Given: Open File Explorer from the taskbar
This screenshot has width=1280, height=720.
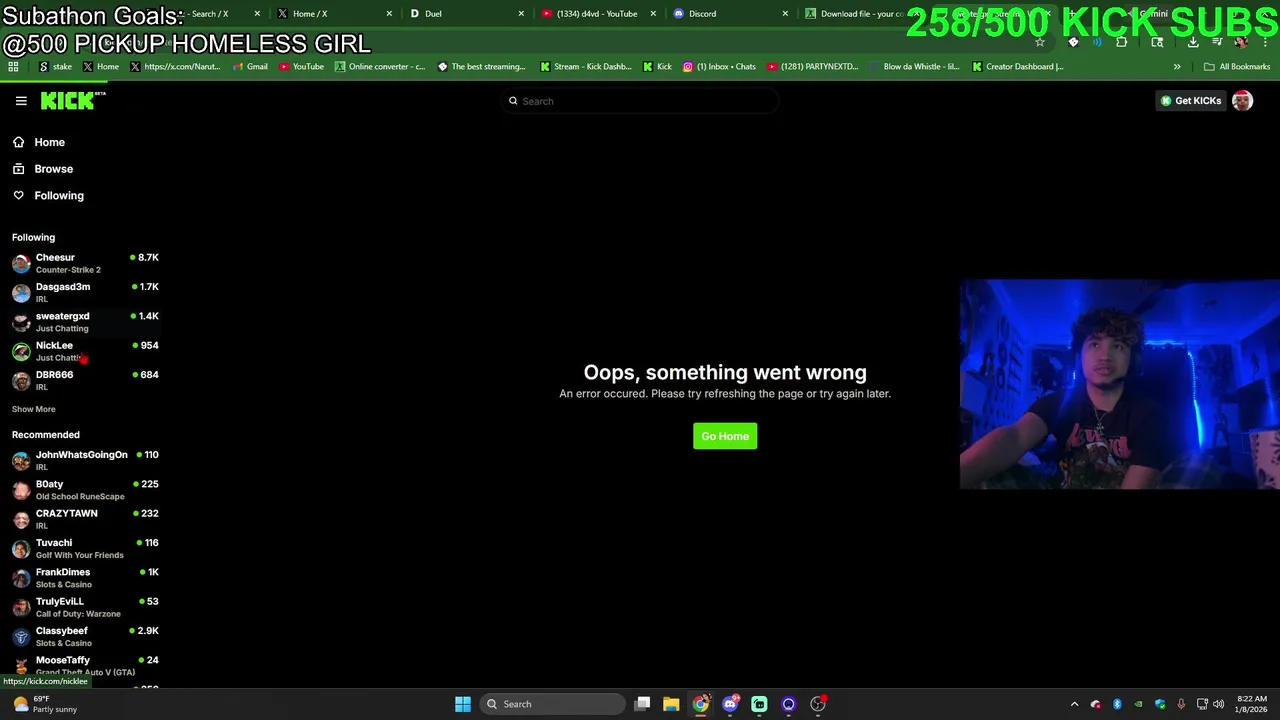Looking at the screenshot, I should 671,704.
